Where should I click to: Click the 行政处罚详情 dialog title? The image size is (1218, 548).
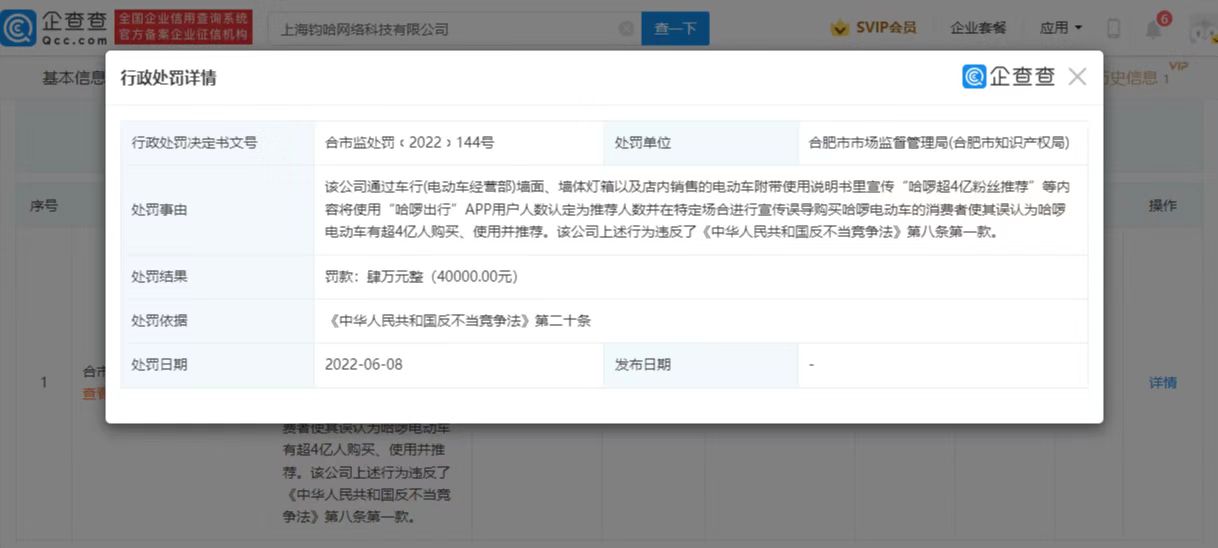click(x=168, y=78)
